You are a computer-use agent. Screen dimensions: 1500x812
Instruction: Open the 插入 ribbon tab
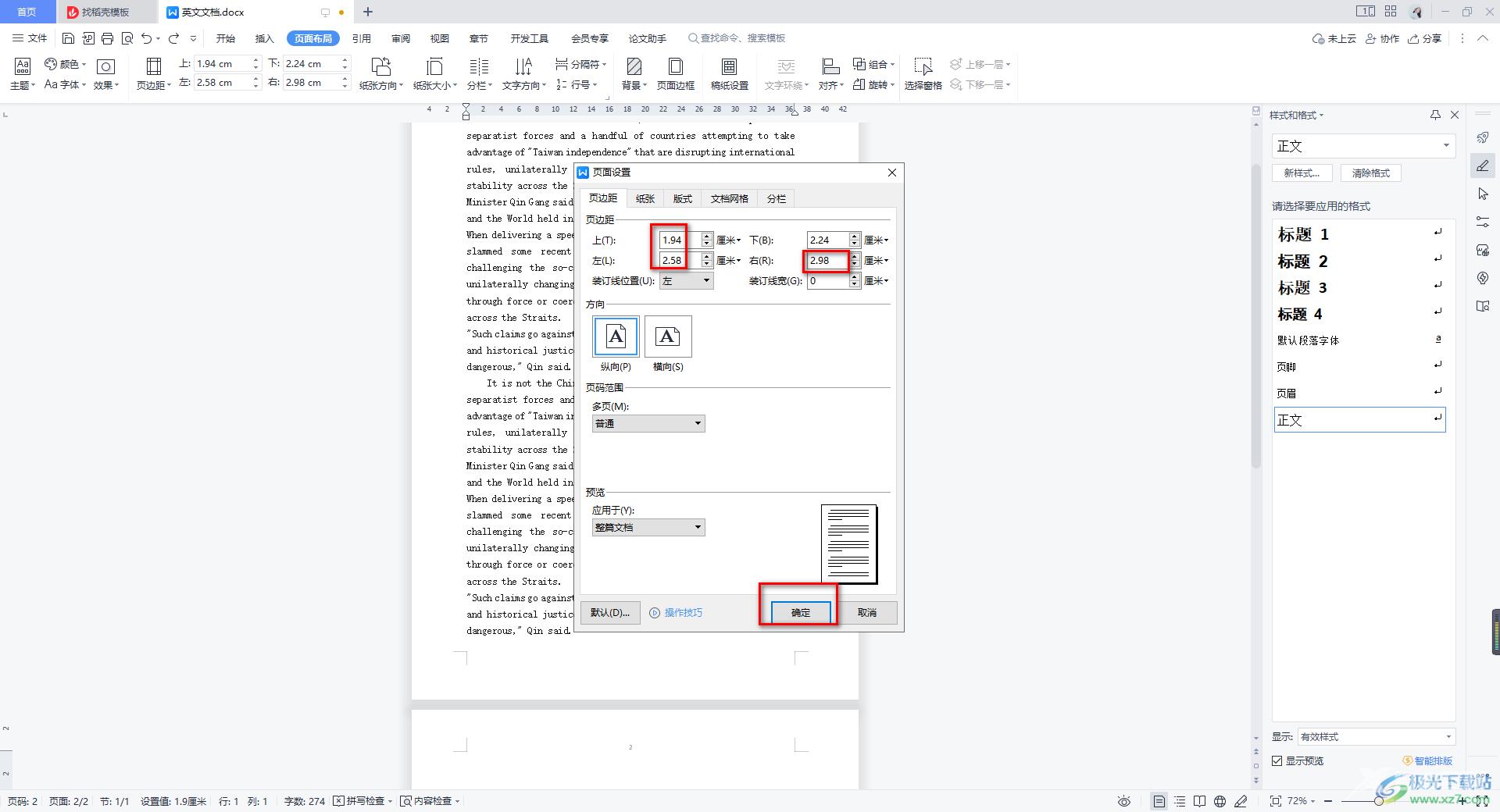click(265, 38)
